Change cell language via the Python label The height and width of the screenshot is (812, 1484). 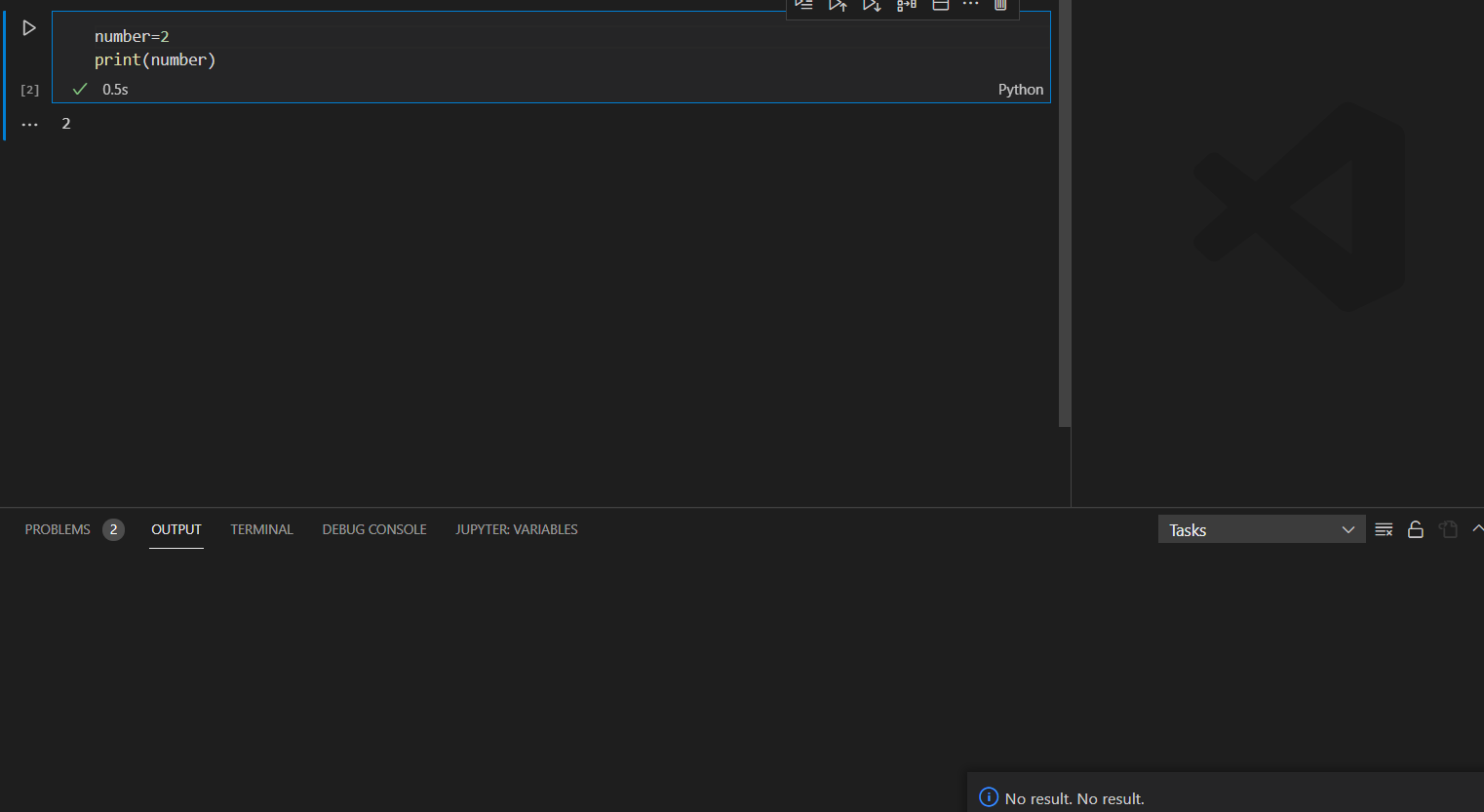pos(1020,89)
